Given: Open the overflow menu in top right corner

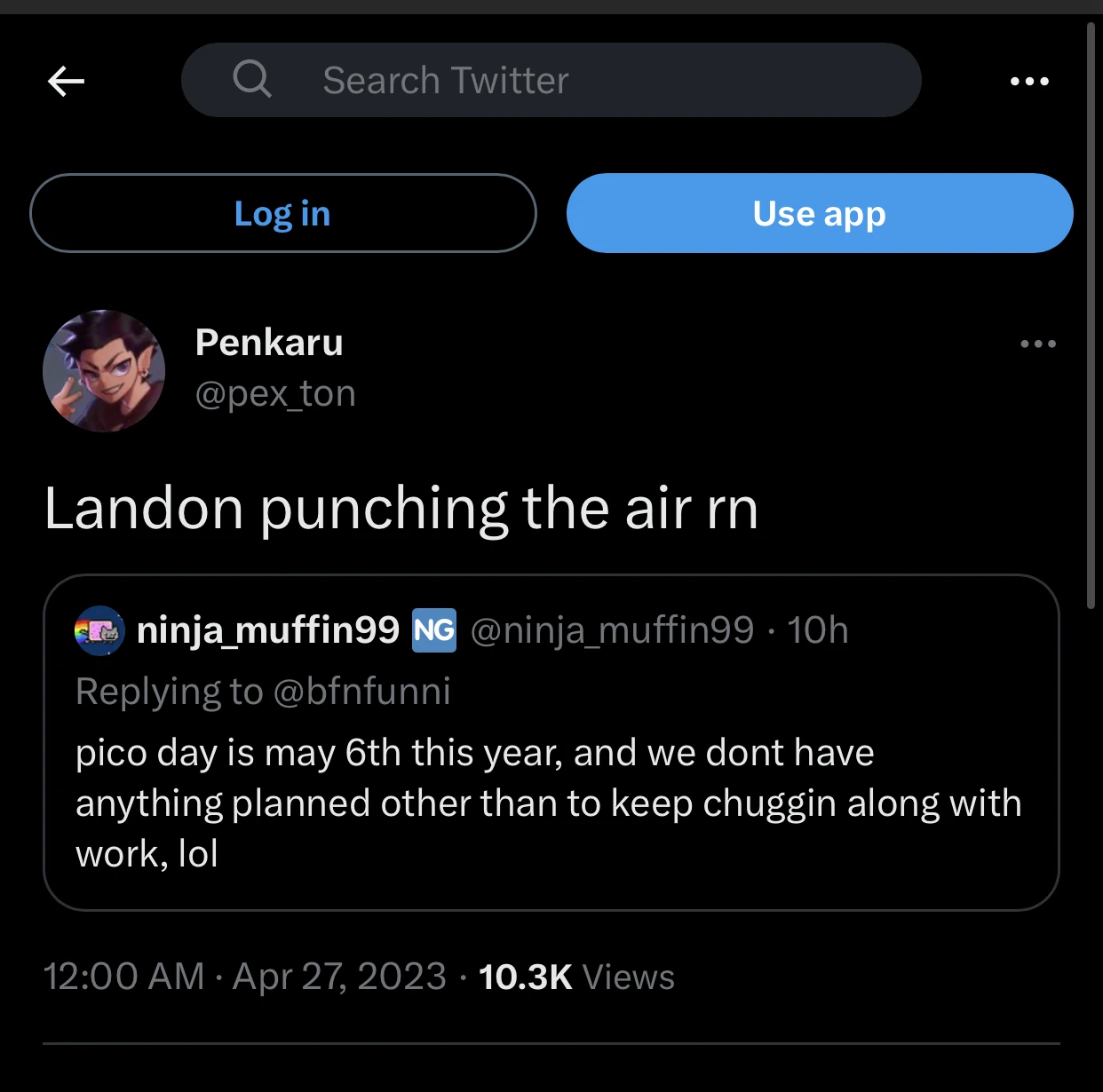Looking at the screenshot, I should point(1029,81).
